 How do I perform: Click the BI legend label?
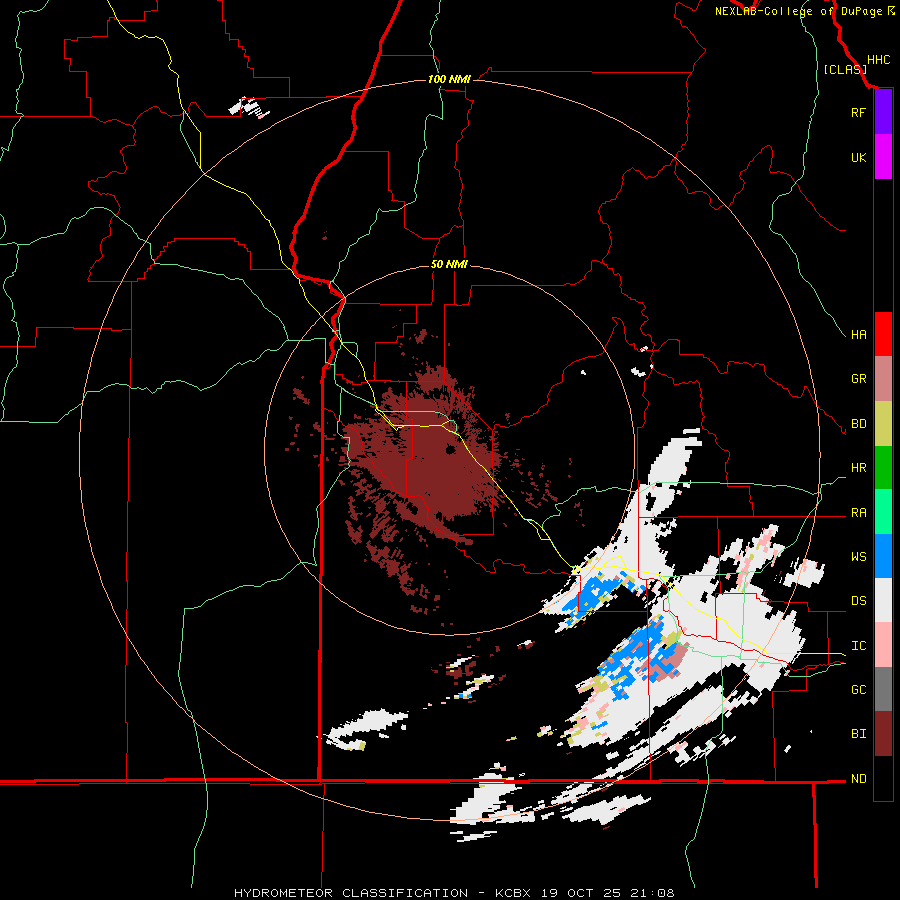tap(858, 734)
